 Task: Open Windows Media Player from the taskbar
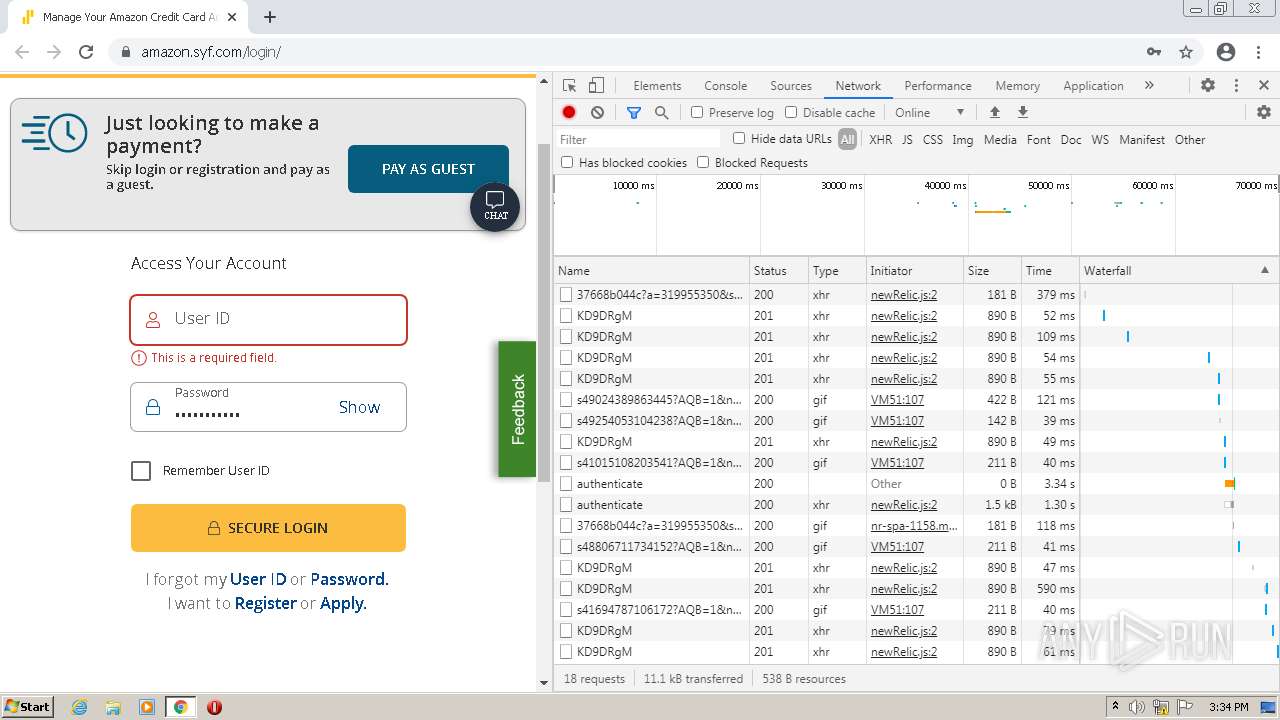[147, 707]
